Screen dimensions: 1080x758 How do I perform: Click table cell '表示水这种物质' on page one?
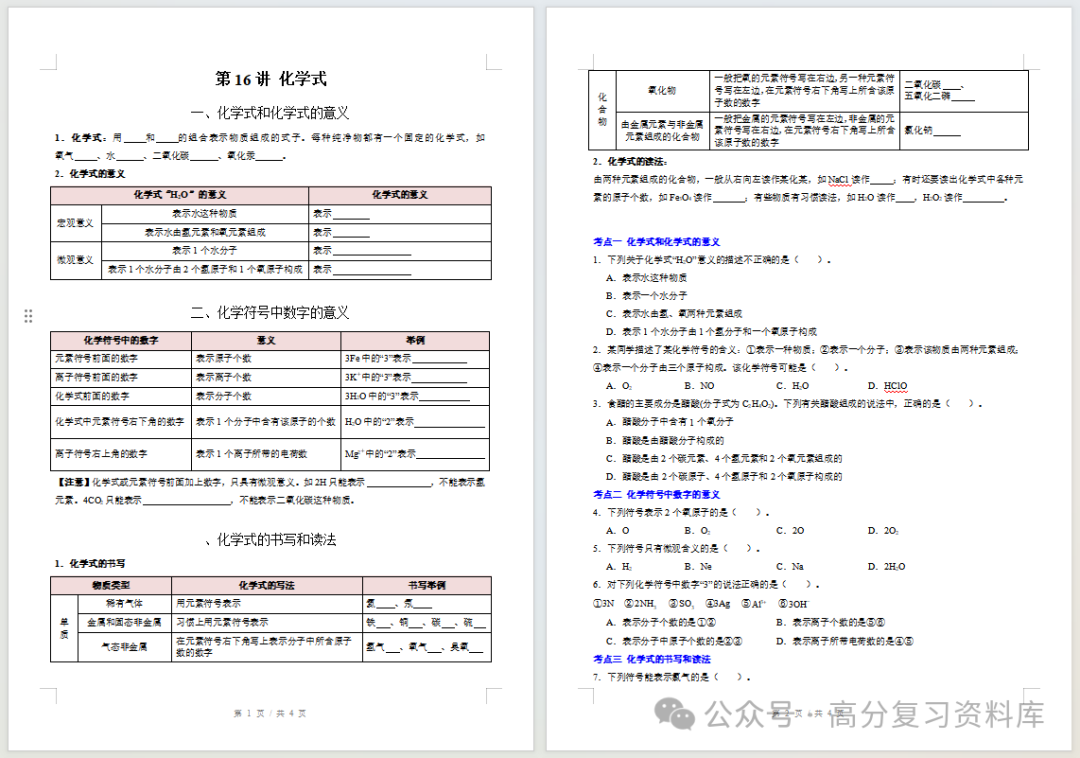(x=205, y=214)
